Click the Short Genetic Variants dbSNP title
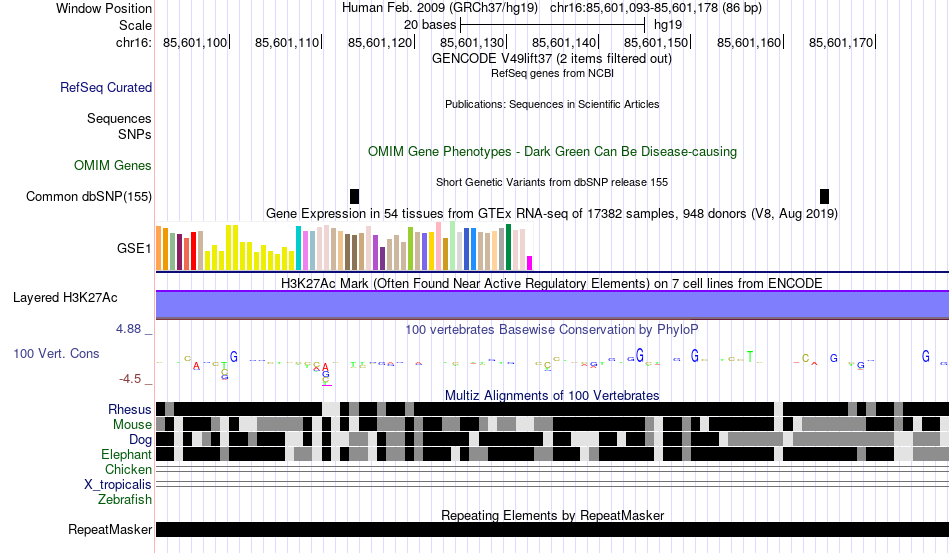 (x=552, y=182)
